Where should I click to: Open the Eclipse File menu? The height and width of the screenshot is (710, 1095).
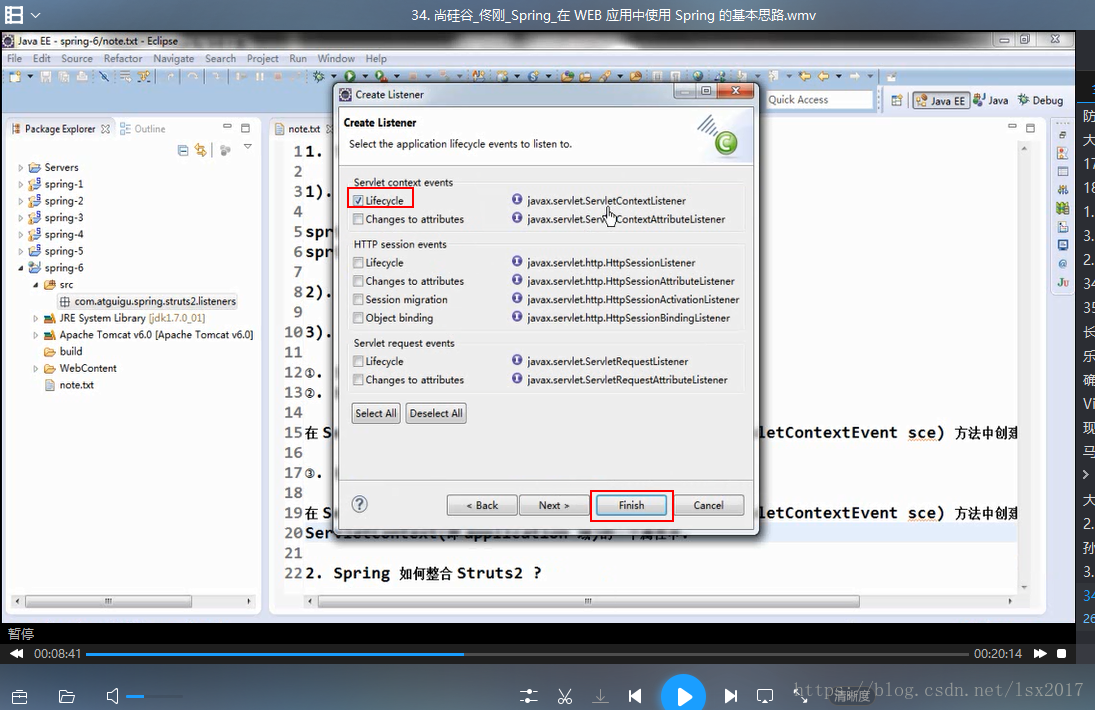[x=15, y=59]
